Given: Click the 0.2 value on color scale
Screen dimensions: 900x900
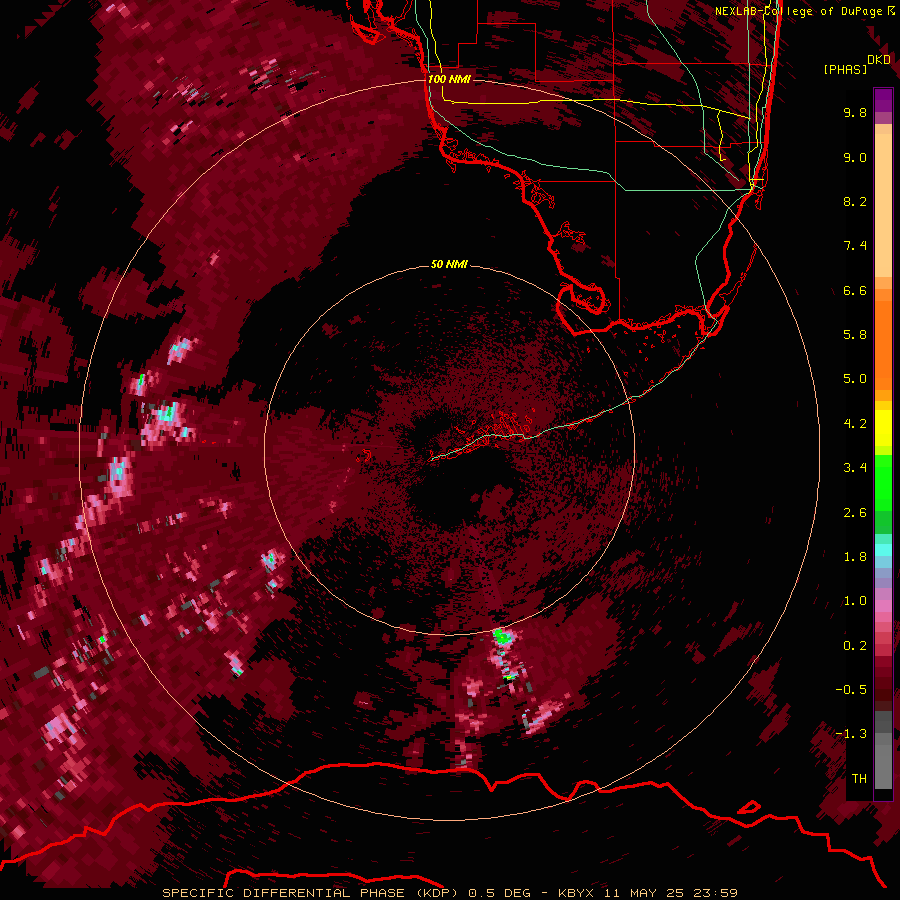Looking at the screenshot, I should tap(855, 646).
